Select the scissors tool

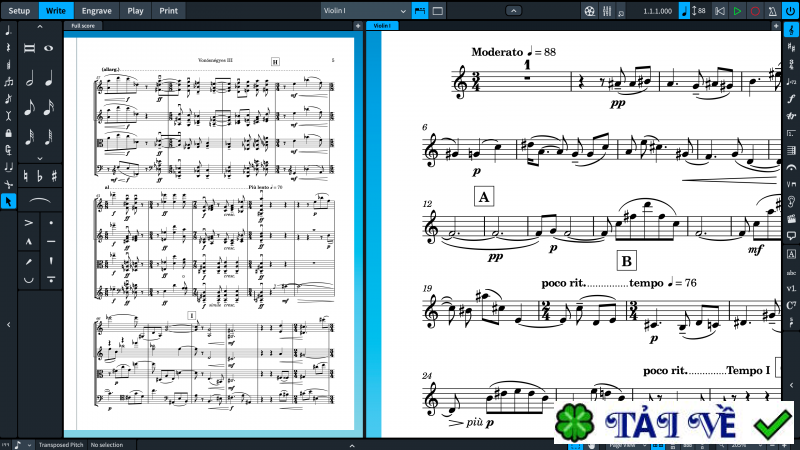coord(8,184)
